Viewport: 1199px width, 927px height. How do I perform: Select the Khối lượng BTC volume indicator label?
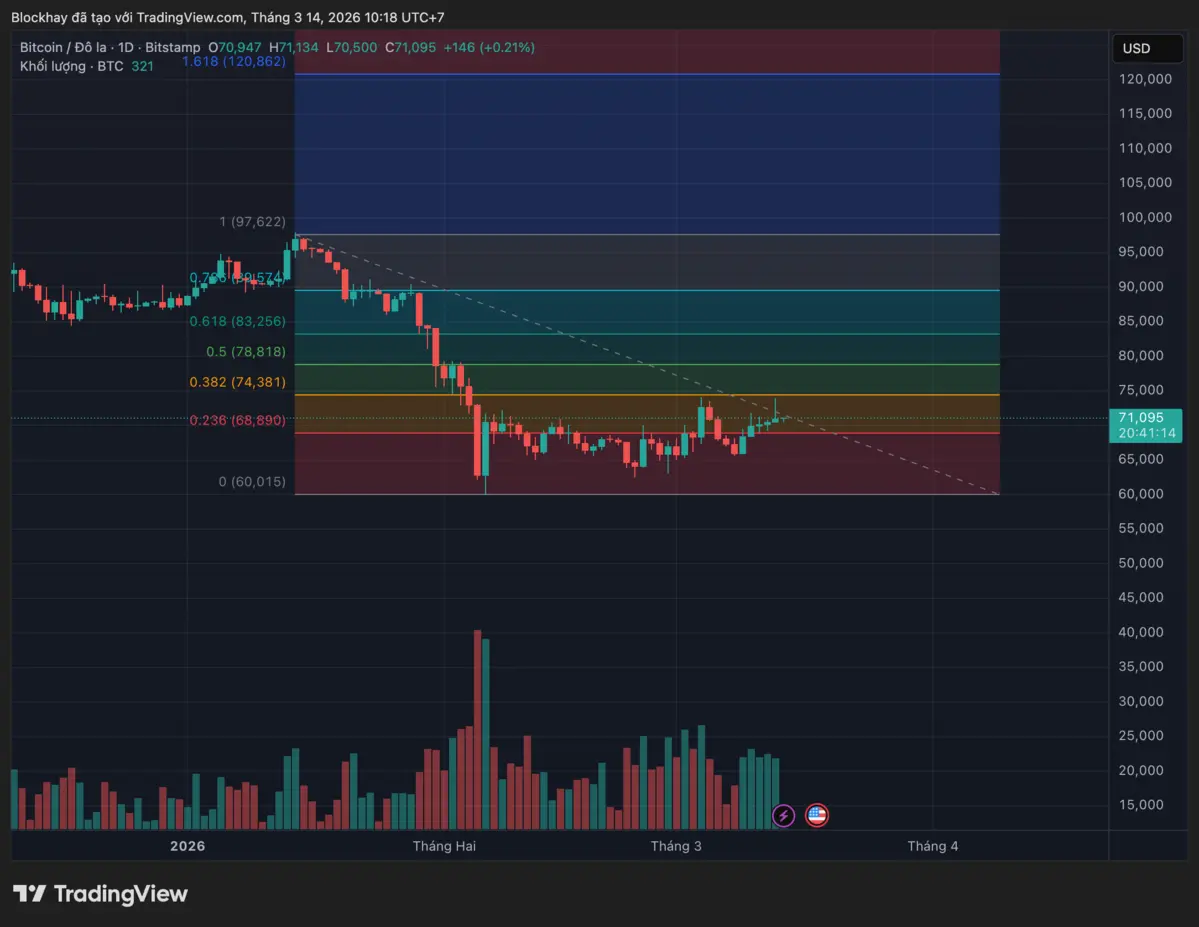(72, 66)
